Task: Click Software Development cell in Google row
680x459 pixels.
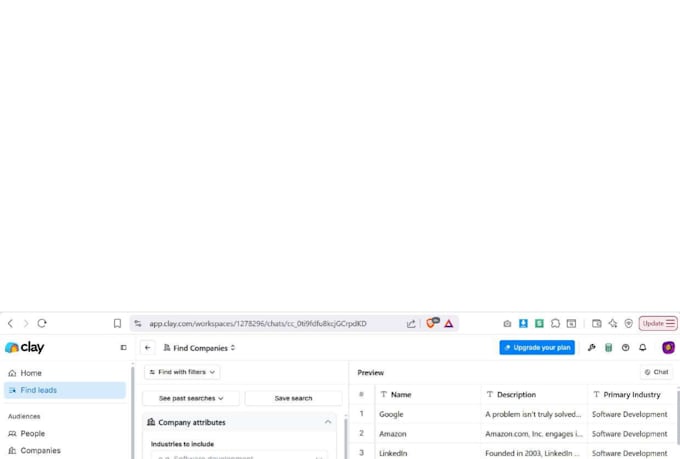Action: [x=632, y=414]
